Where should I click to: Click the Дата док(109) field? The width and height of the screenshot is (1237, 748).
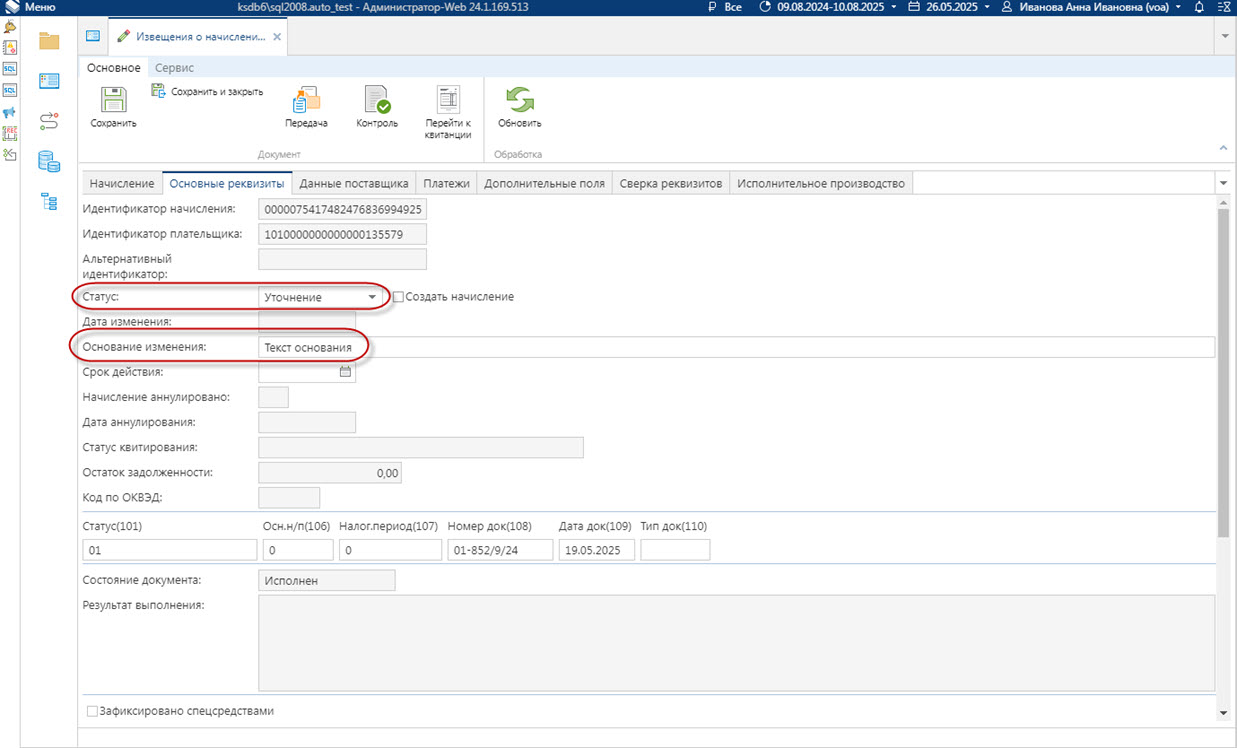pyautogui.click(x=596, y=550)
